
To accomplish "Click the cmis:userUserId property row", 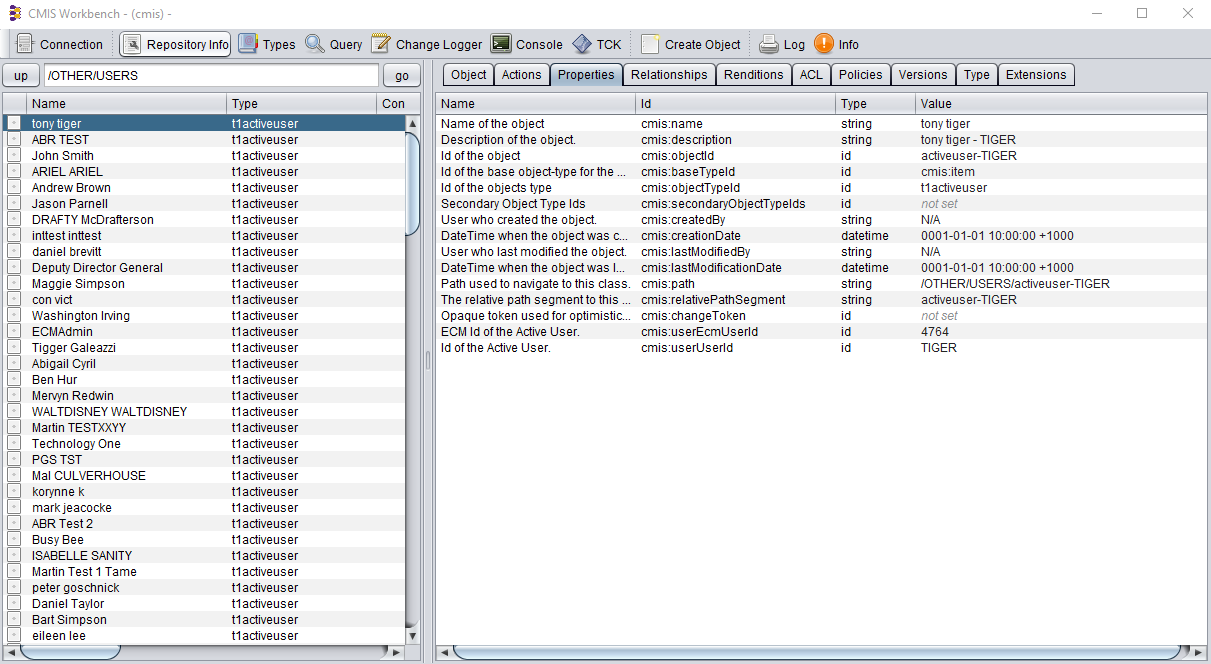I will [821, 348].
